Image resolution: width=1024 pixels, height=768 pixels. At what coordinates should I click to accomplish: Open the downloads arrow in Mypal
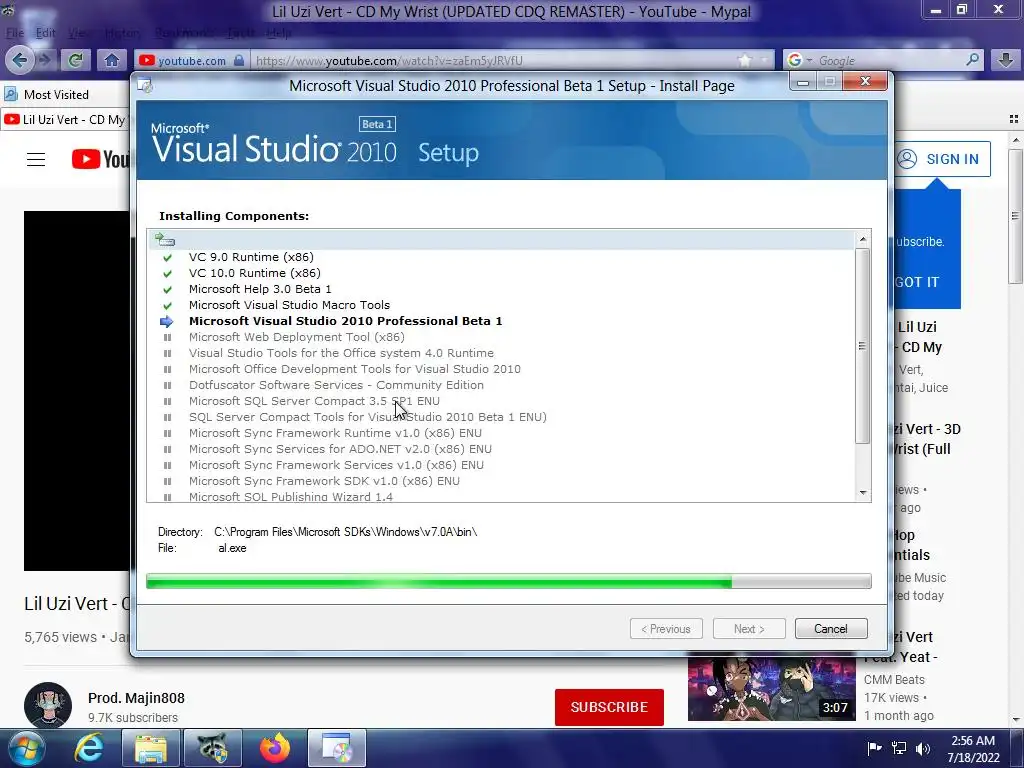pyautogui.click(x=1005, y=61)
